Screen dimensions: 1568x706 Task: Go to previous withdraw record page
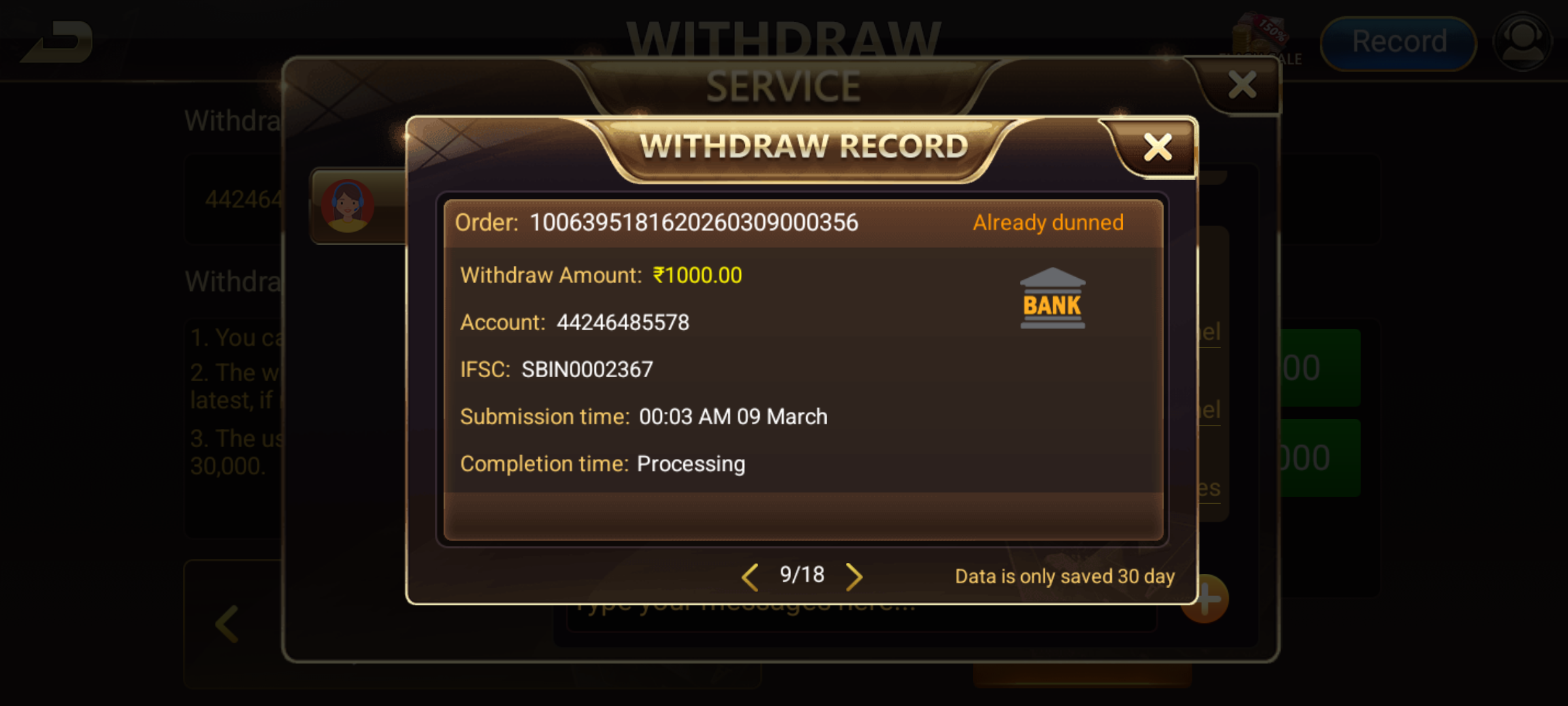coord(750,577)
